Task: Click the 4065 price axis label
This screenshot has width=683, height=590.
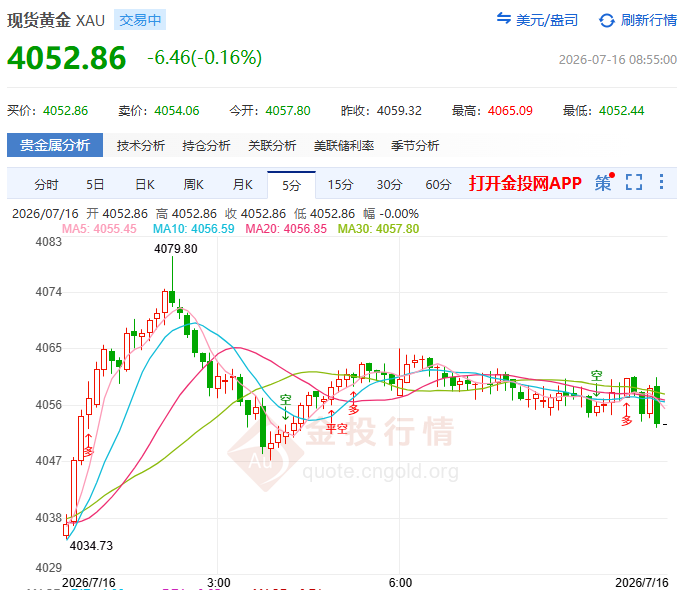Action: [x=49, y=348]
